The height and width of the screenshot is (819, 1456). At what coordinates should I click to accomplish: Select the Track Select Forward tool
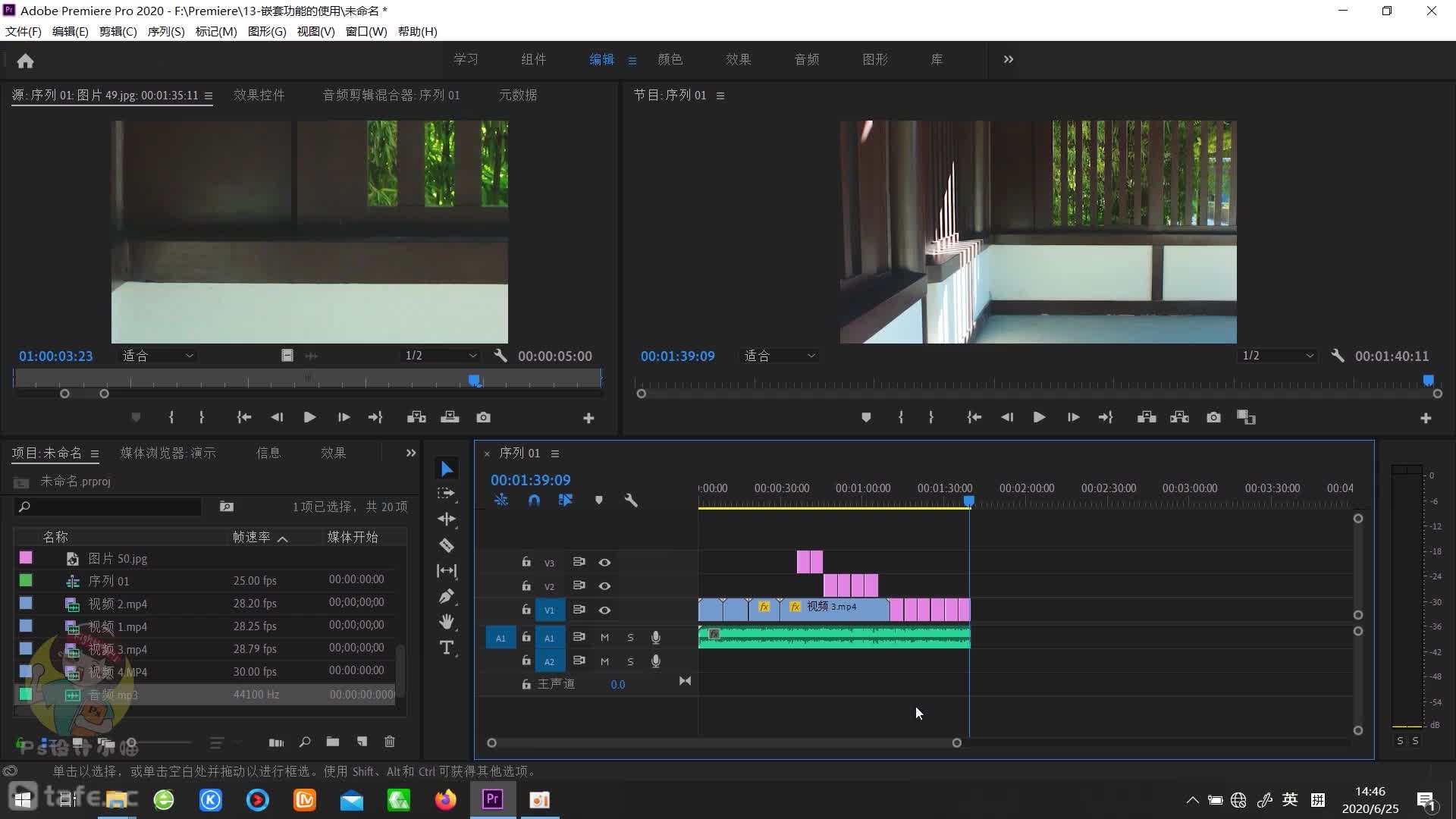447,494
